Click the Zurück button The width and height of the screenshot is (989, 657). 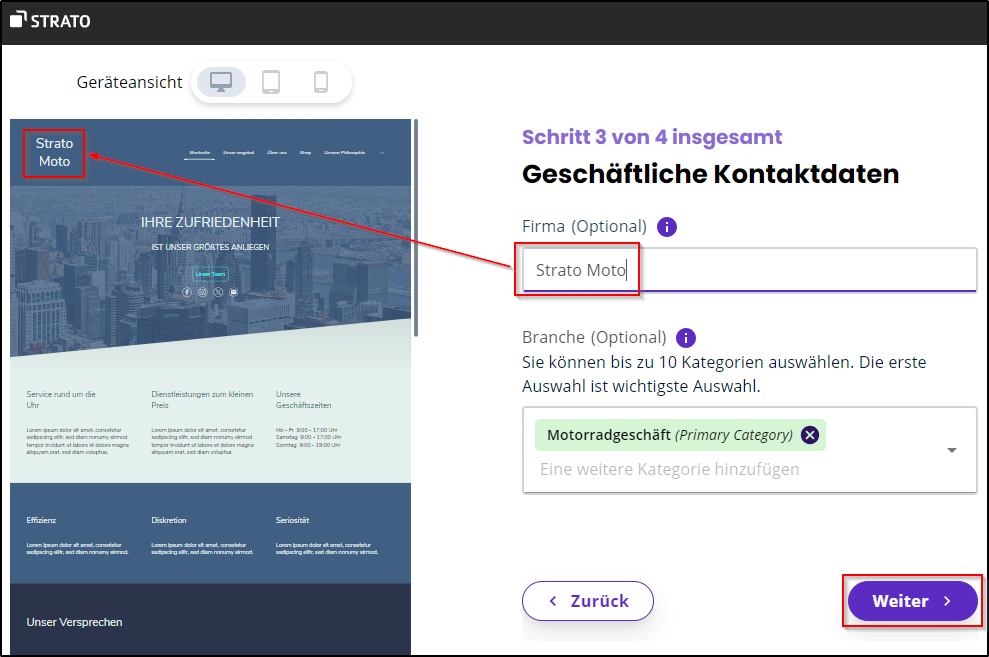[587, 601]
